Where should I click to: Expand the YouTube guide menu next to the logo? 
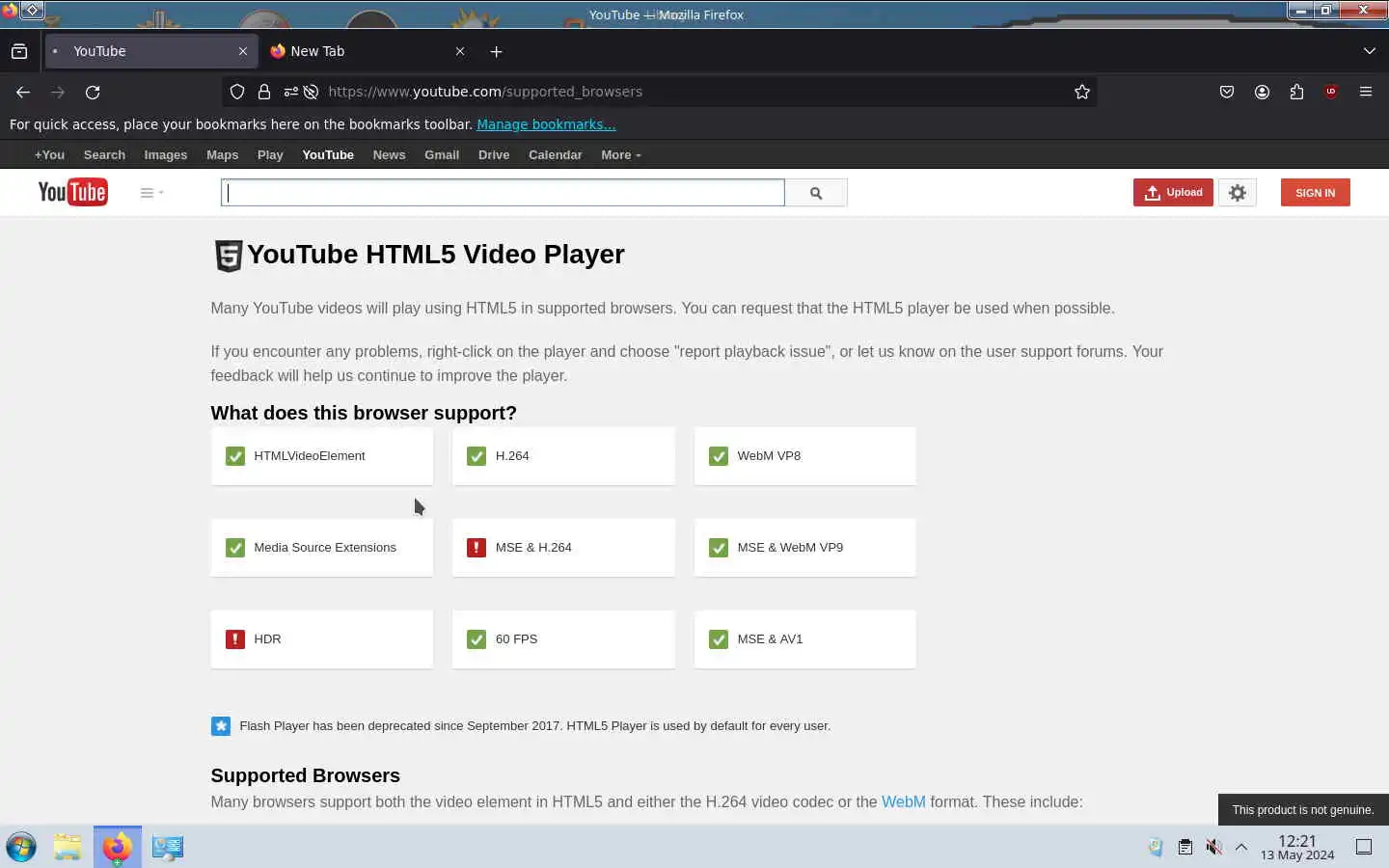tap(151, 193)
